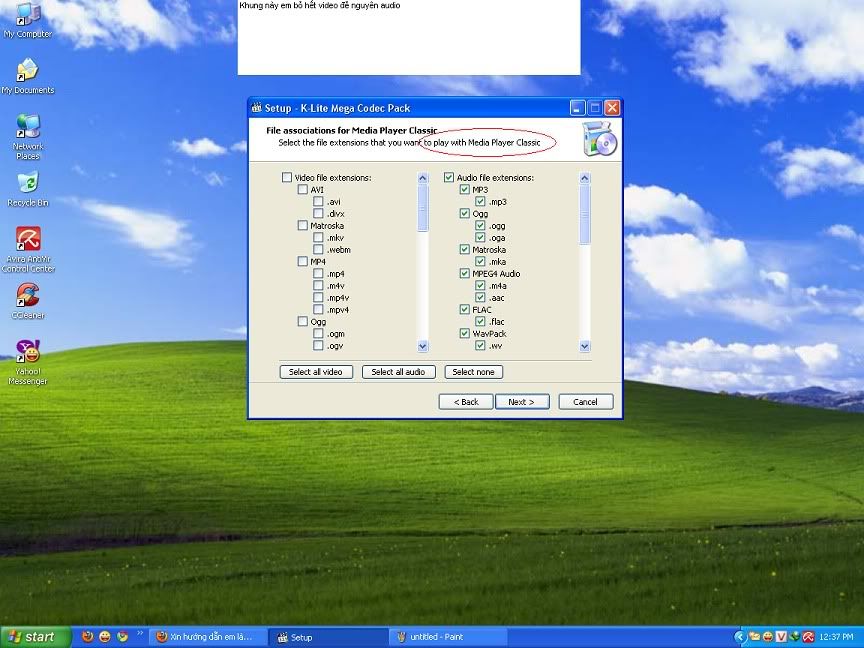Select the Recycle Bin desktop icon
Viewport: 864px width, 648px height.
[28, 189]
